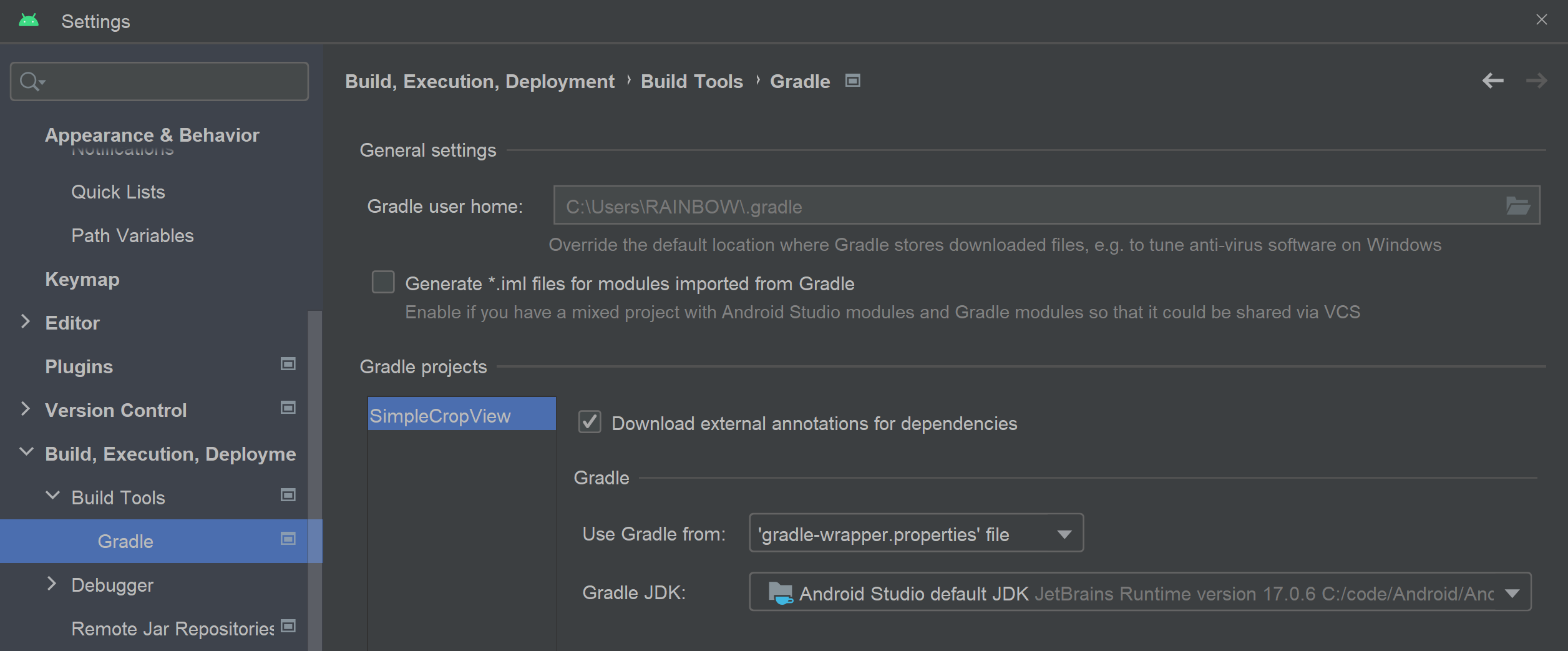Click the Gradle breadcrumb

[x=800, y=82]
